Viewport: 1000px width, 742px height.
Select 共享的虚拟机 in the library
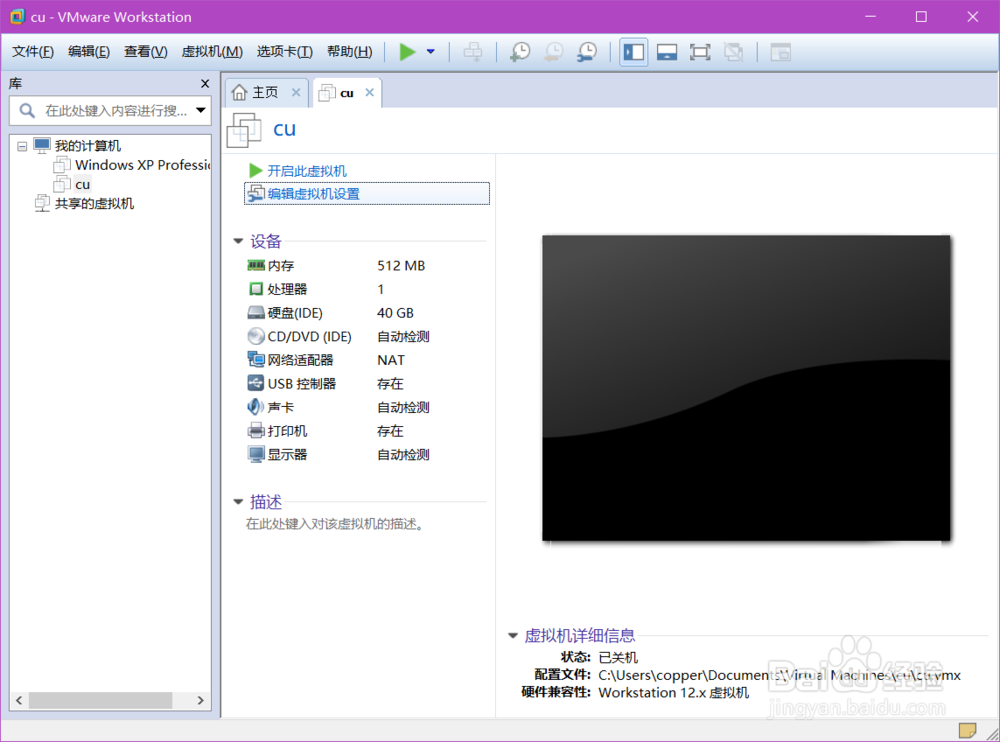click(94, 204)
